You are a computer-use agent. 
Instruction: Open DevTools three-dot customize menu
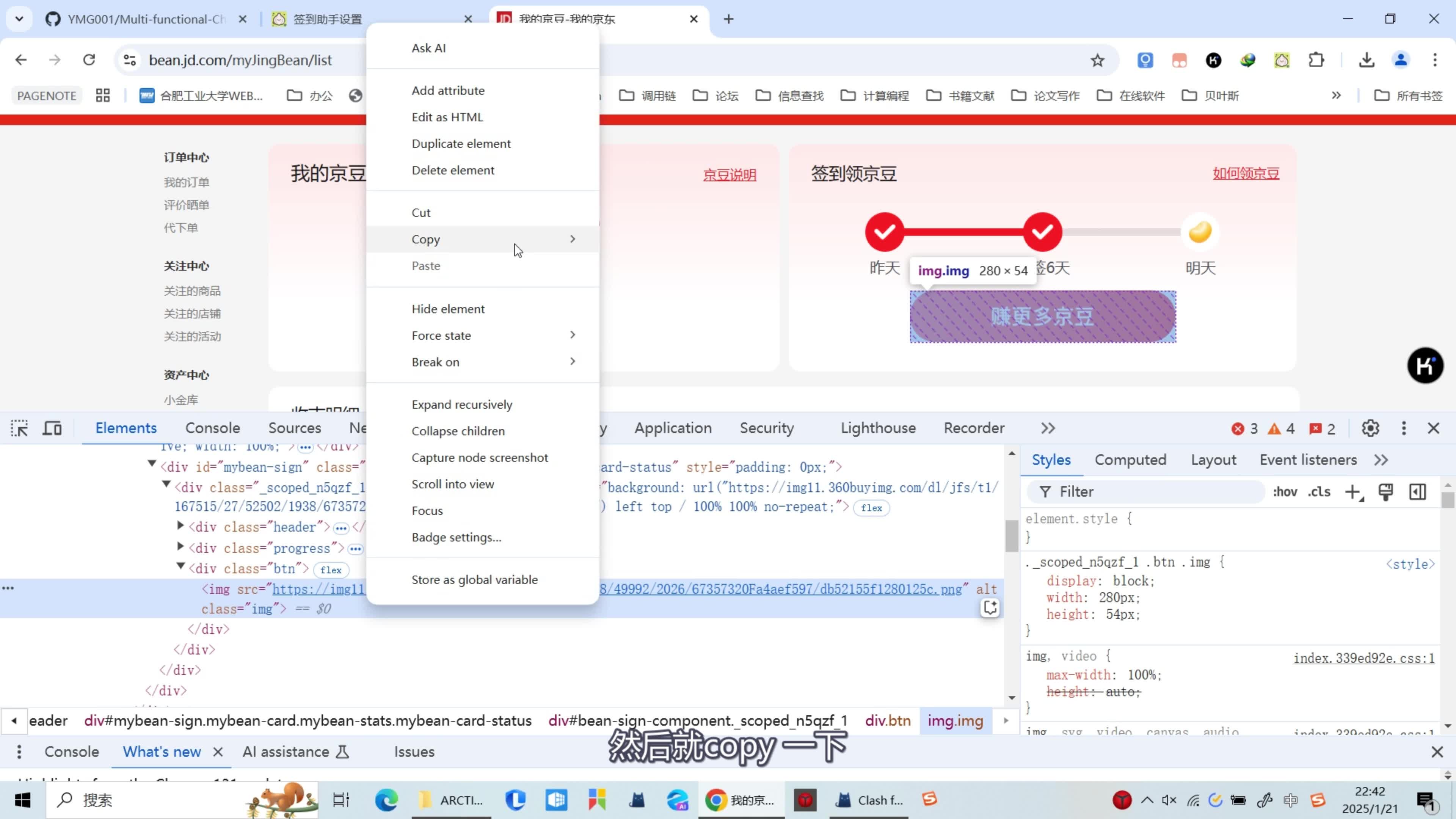click(1404, 428)
